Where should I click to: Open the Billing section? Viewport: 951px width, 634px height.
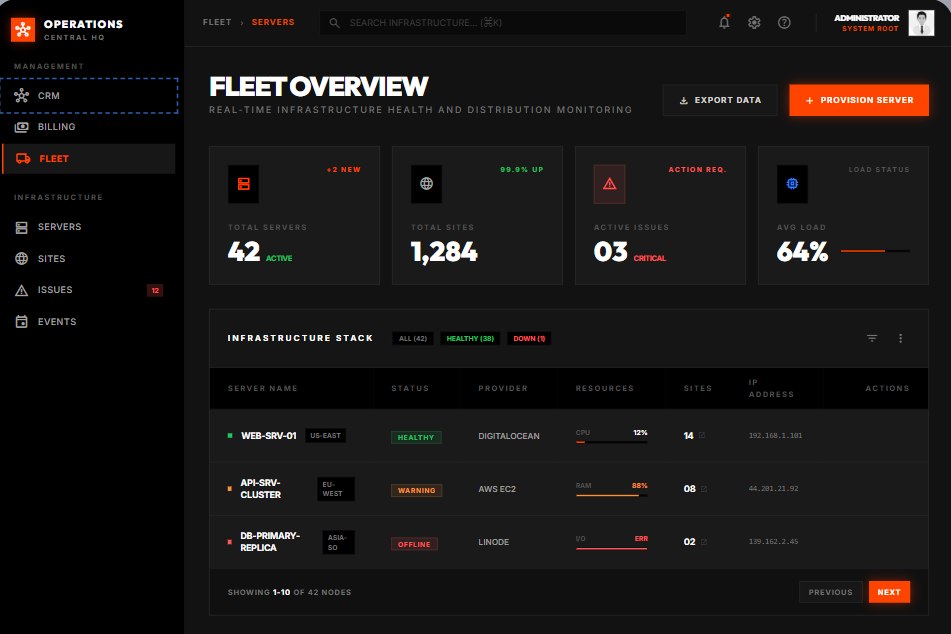(89, 127)
